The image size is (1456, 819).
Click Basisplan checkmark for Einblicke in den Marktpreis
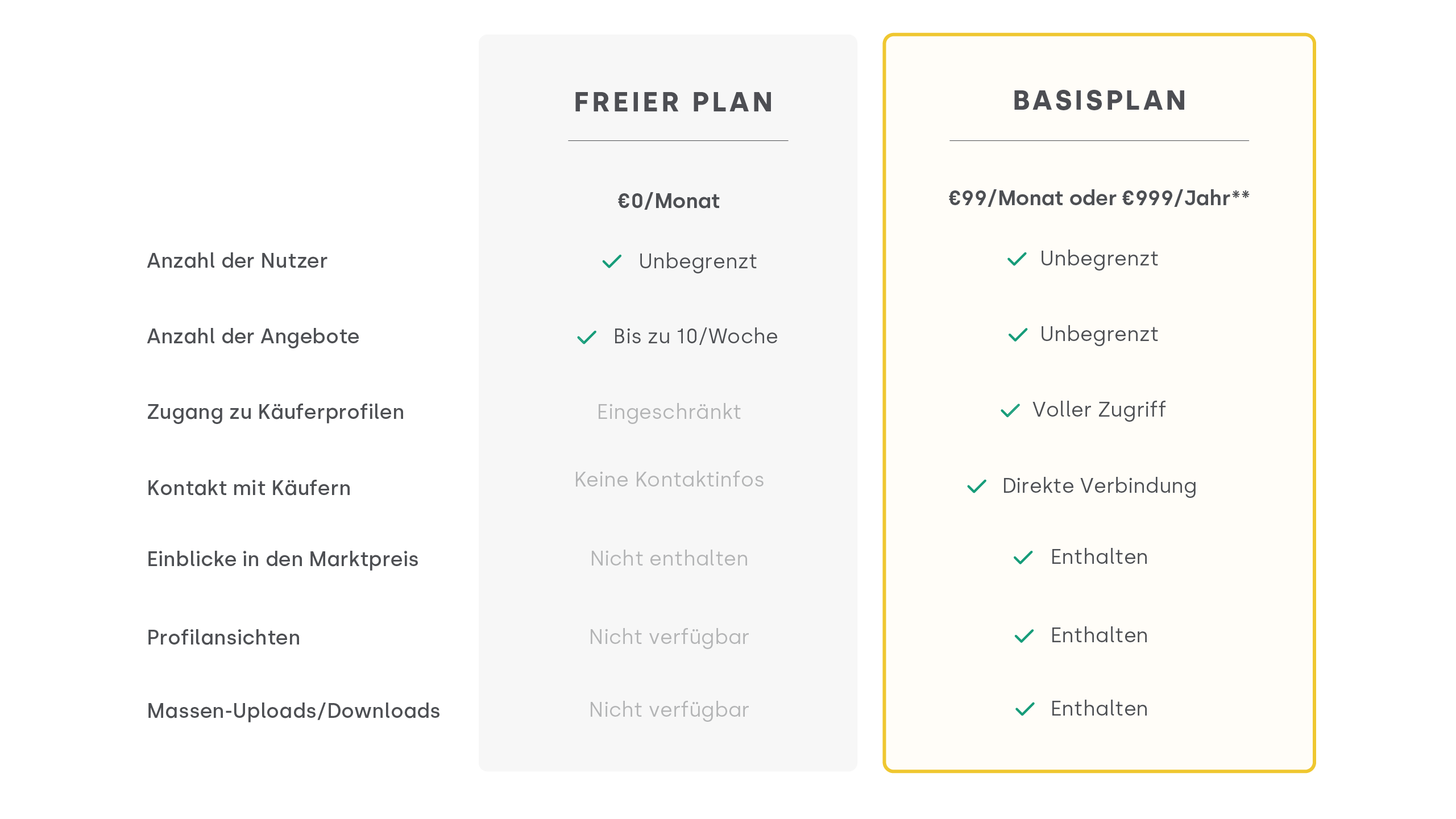coord(1023,558)
